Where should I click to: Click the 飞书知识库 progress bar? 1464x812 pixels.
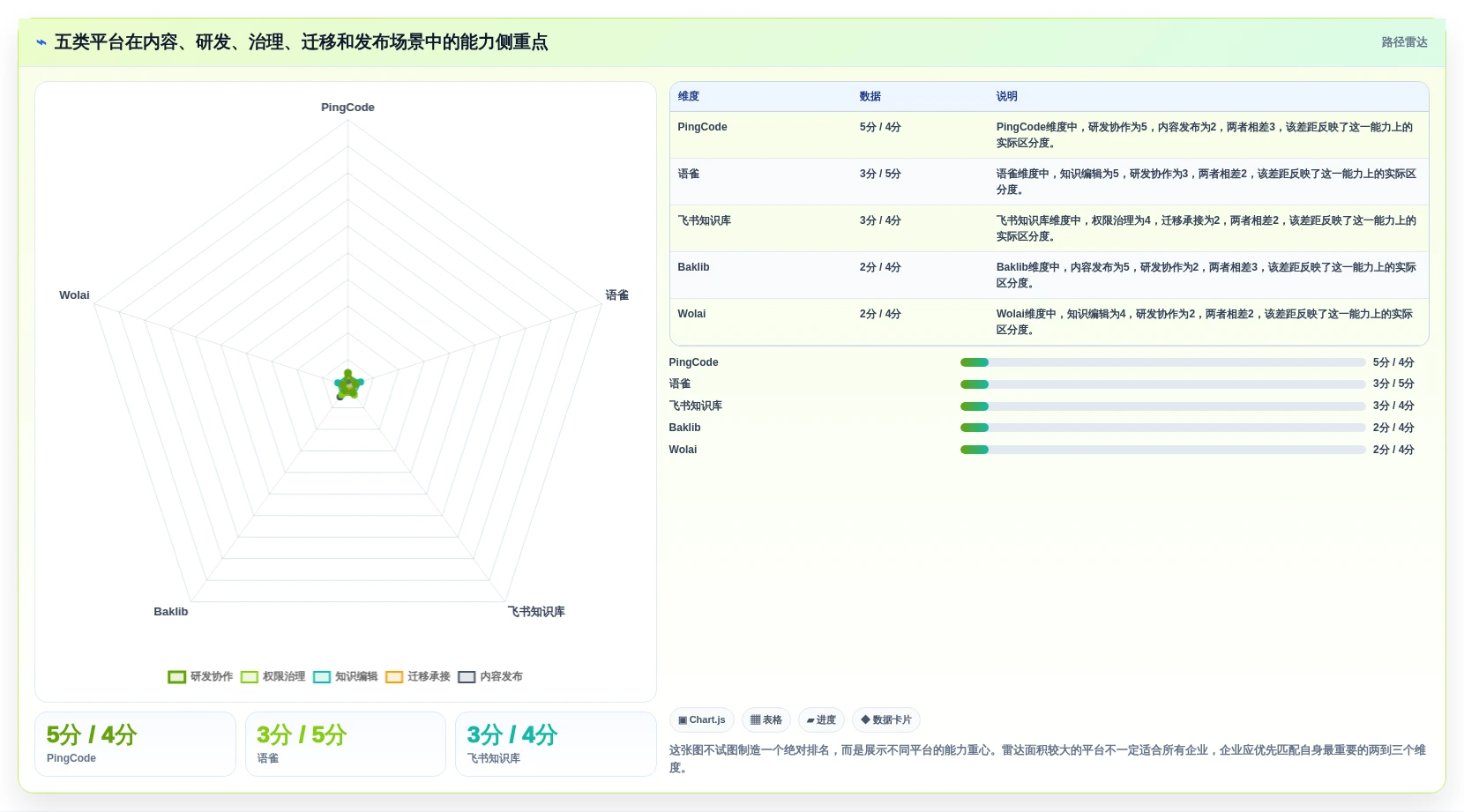click(x=1162, y=406)
